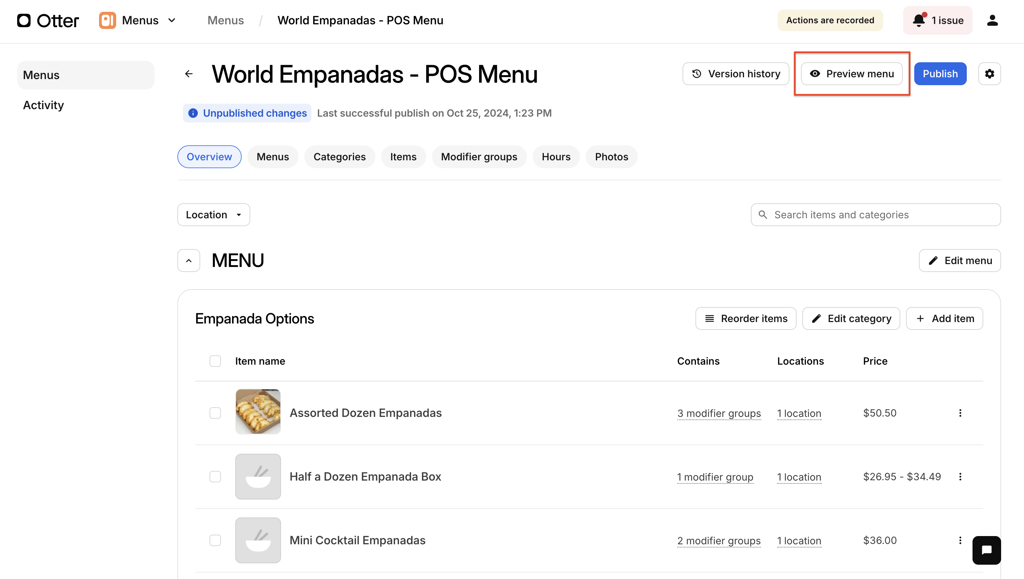Click Reorder items in Empanada Options
Screen dimensions: 1024x579
(746, 319)
